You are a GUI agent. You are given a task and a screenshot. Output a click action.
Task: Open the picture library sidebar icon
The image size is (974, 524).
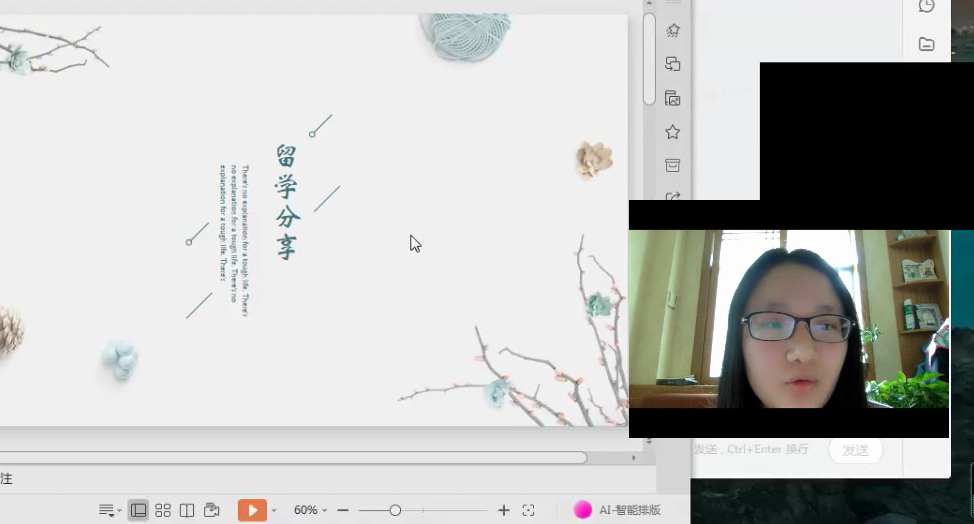[x=673, y=99]
